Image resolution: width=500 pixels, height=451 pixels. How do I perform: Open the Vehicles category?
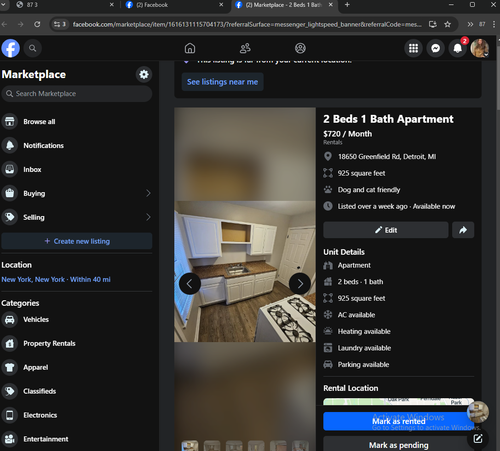tap(77, 319)
